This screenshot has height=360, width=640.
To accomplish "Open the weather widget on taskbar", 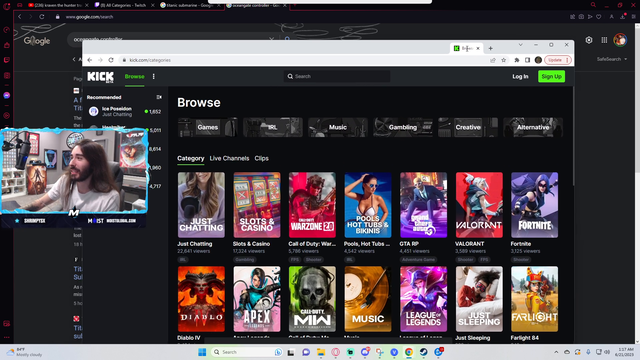I will pos(24,352).
